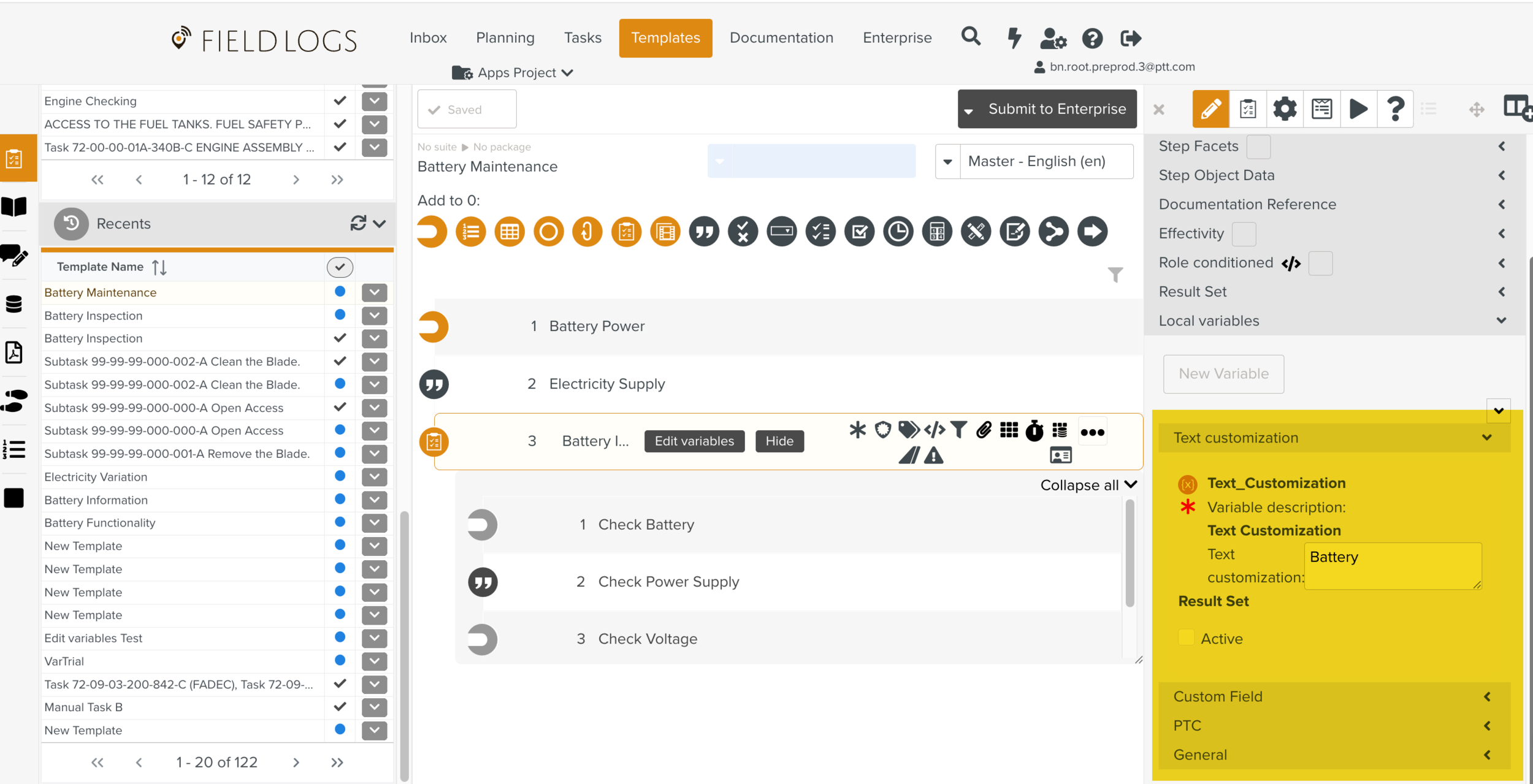Enable the Effectivity checkbox
1533x784 pixels.
[1244, 234]
